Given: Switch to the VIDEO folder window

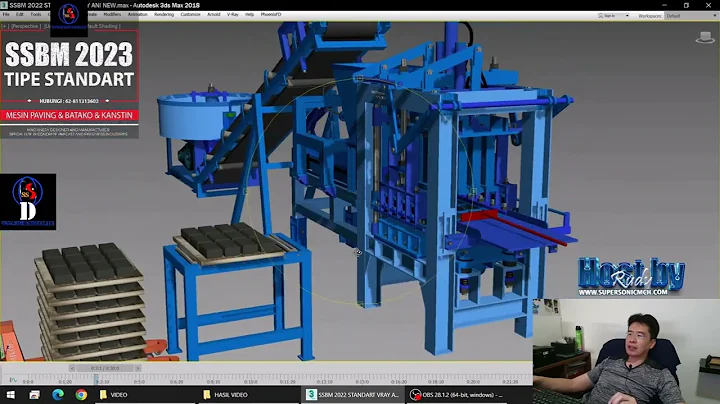Looking at the screenshot, I should 146,395.
